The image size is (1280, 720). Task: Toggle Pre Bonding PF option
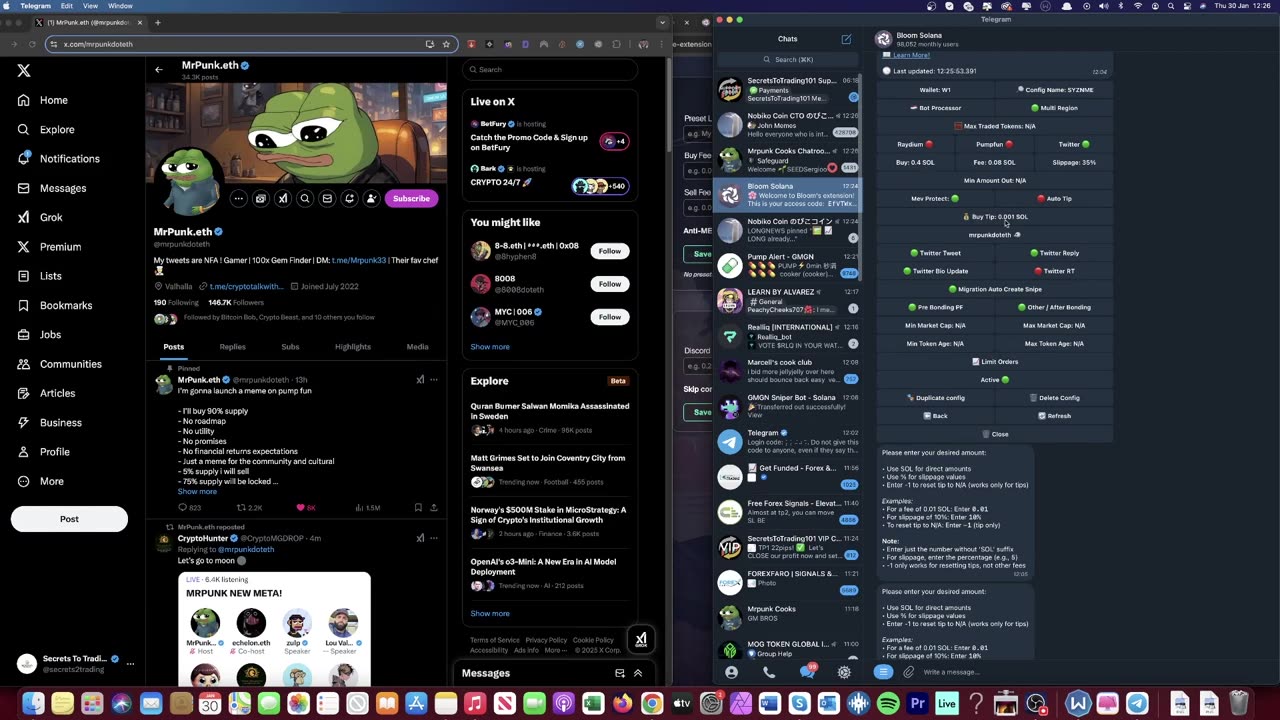(x=935, y=307)
